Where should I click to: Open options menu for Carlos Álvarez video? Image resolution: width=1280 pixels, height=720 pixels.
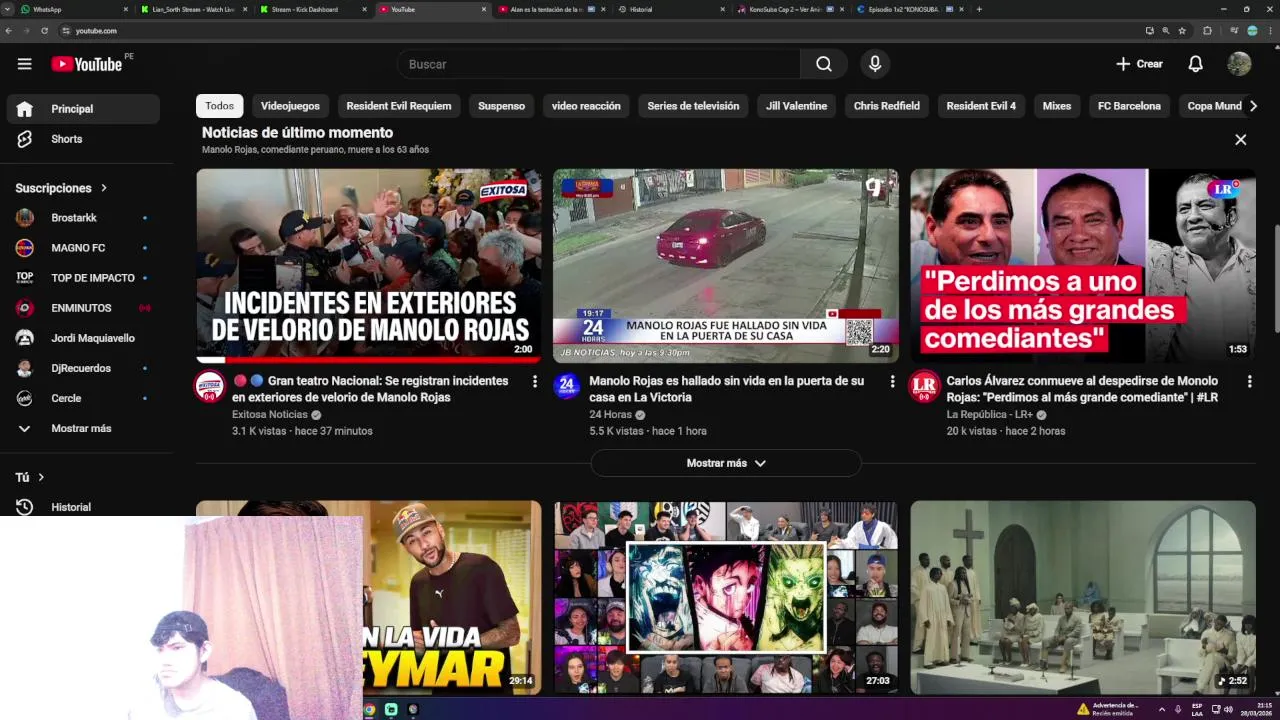(x=1249, y=382)
